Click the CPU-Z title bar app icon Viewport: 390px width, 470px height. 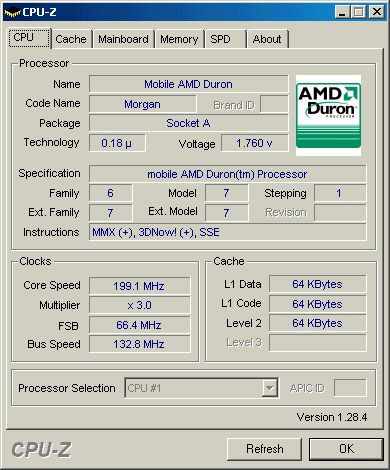click(x=12, y=12)
